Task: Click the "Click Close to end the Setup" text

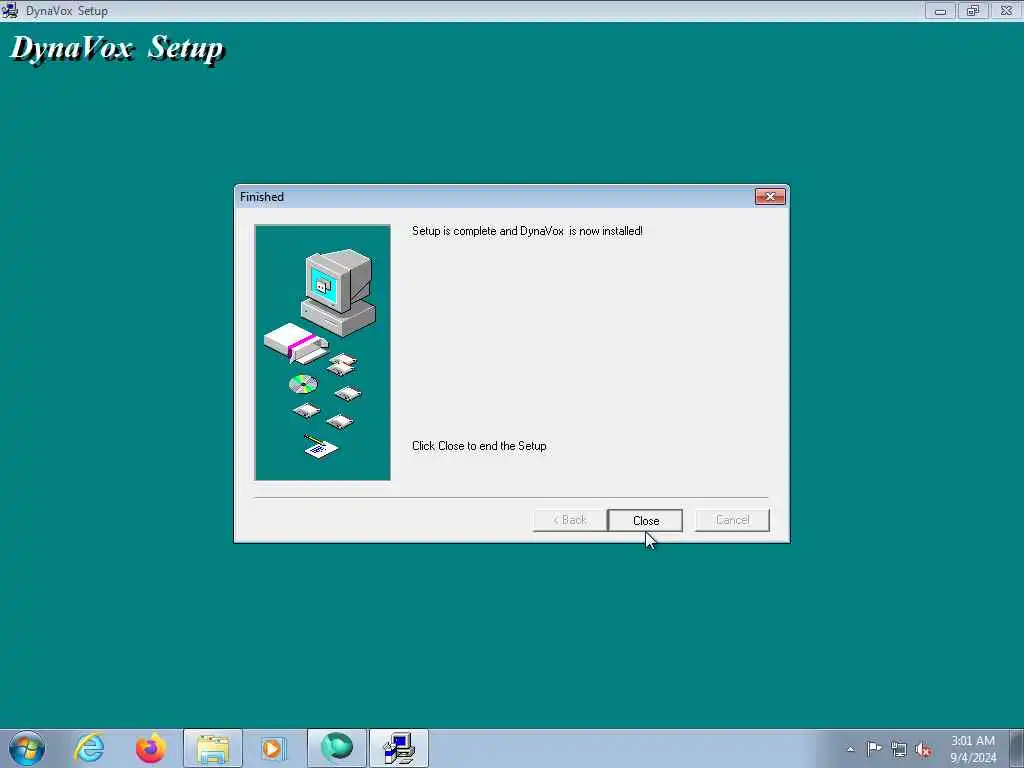Action: tap(479, 446)
